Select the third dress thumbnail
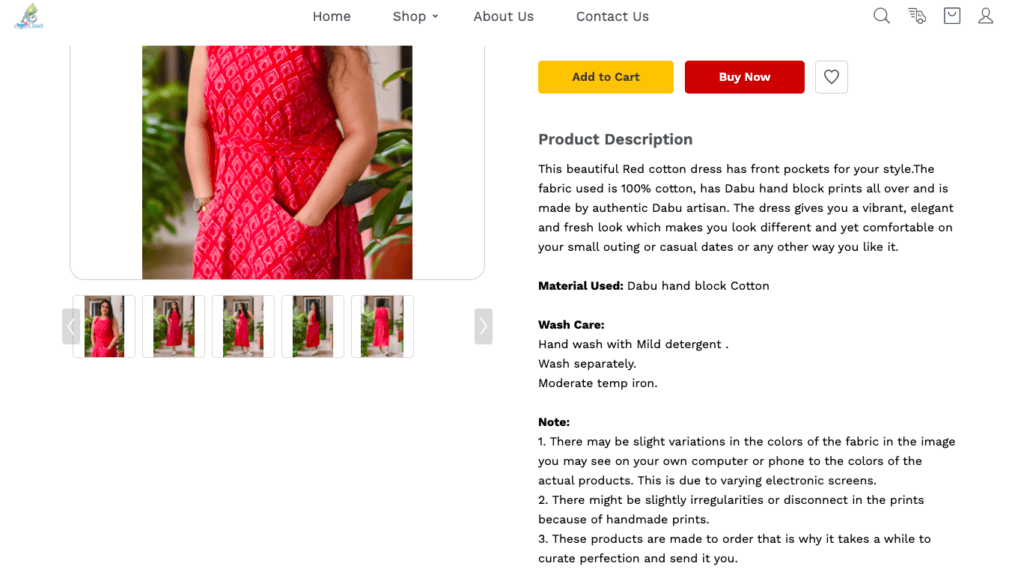The height and width of the screenshot is (587, 1024). pyautogui.click(x=243, y=326)
